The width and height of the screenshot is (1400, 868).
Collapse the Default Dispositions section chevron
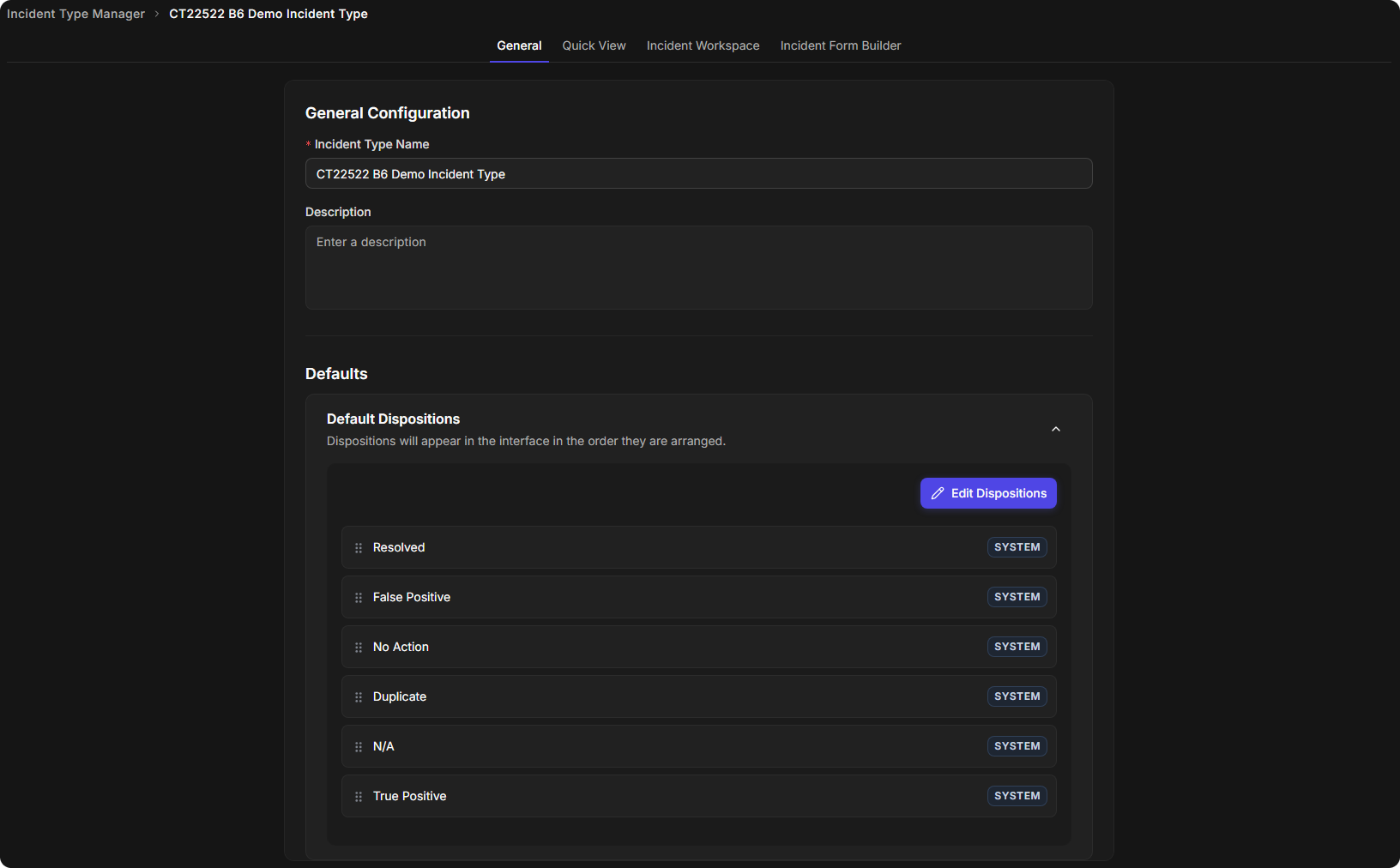coord(1056,429)
